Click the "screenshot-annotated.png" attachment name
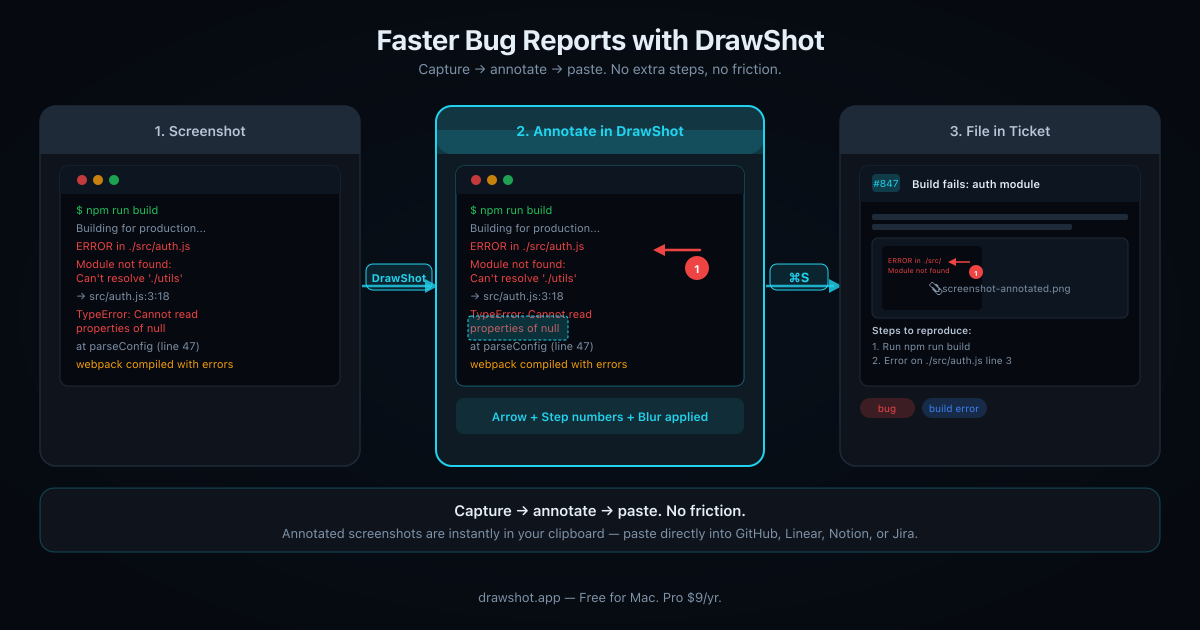 click(1007, 288)
